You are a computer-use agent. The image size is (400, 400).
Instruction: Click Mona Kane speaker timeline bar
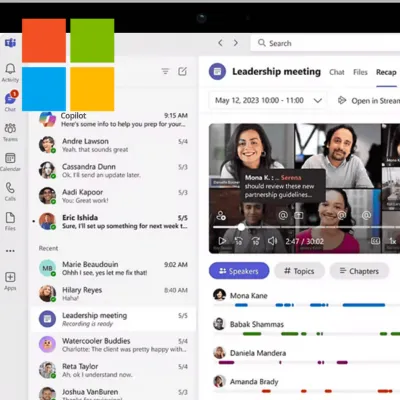click(306, 305)
